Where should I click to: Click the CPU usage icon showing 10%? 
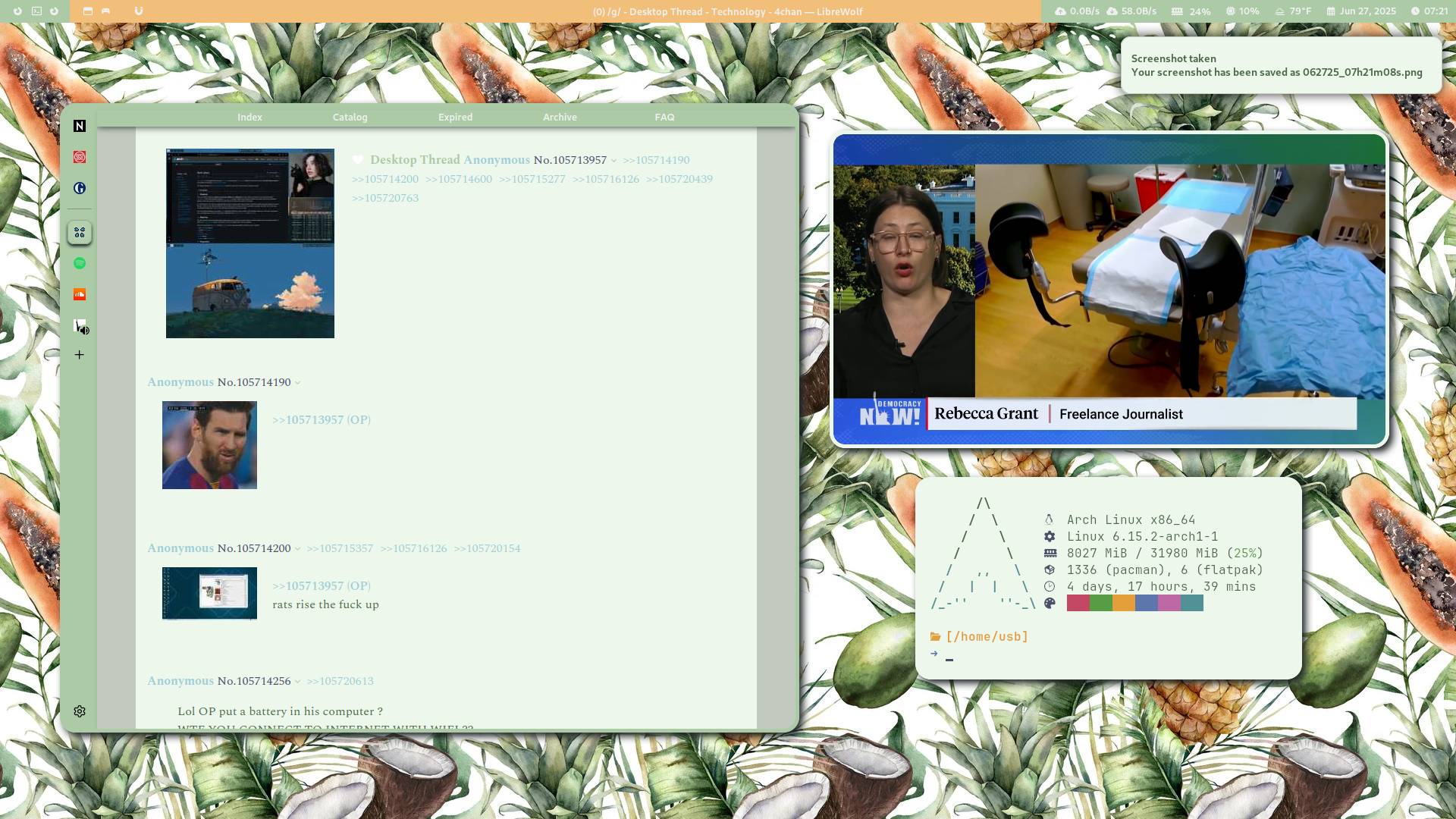click(x=1231, y=11)
